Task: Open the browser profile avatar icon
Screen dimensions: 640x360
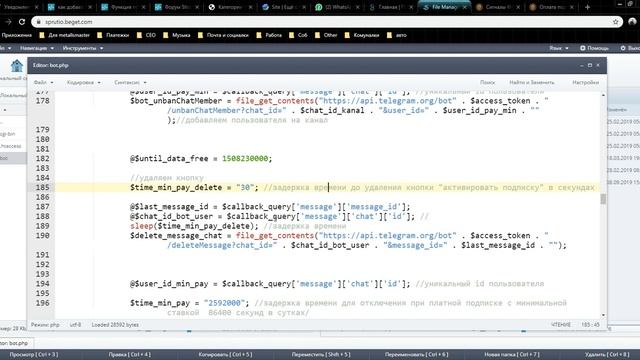Action: coord(633,22)
